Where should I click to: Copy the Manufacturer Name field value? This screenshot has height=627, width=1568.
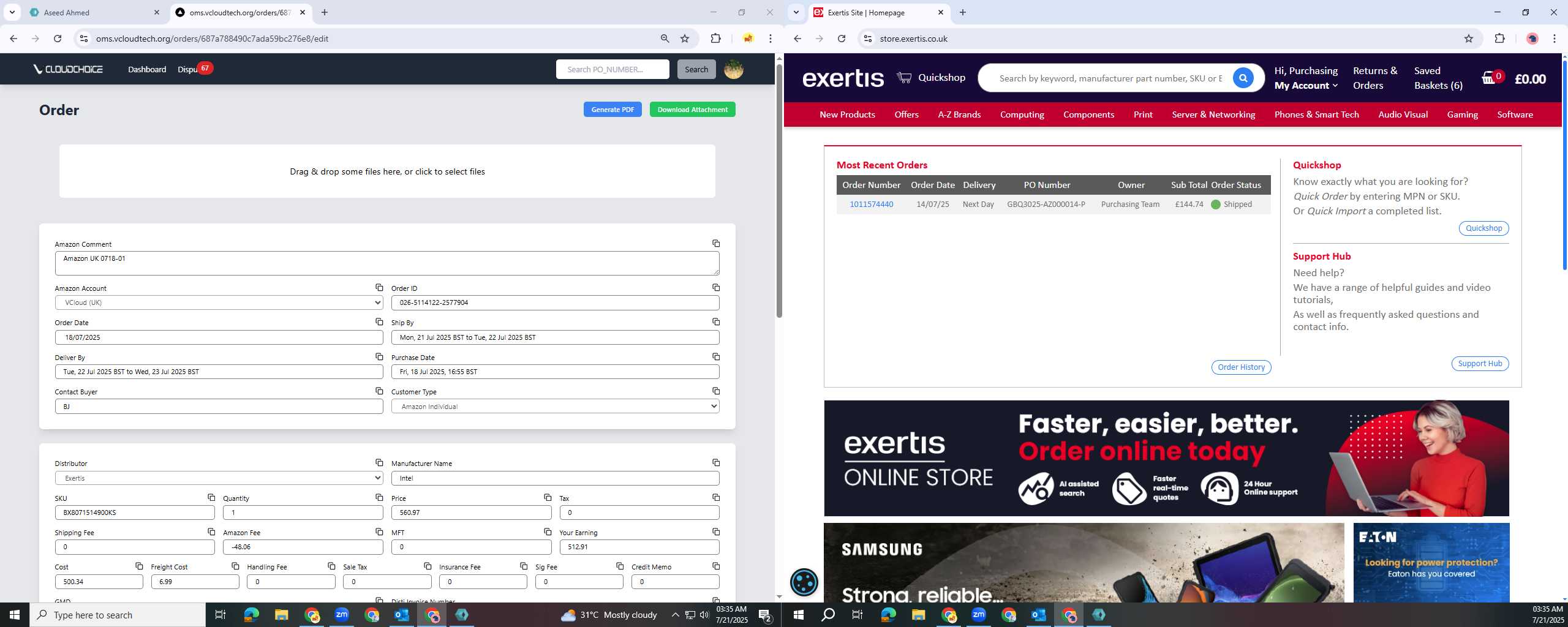[x=715, y=463]
